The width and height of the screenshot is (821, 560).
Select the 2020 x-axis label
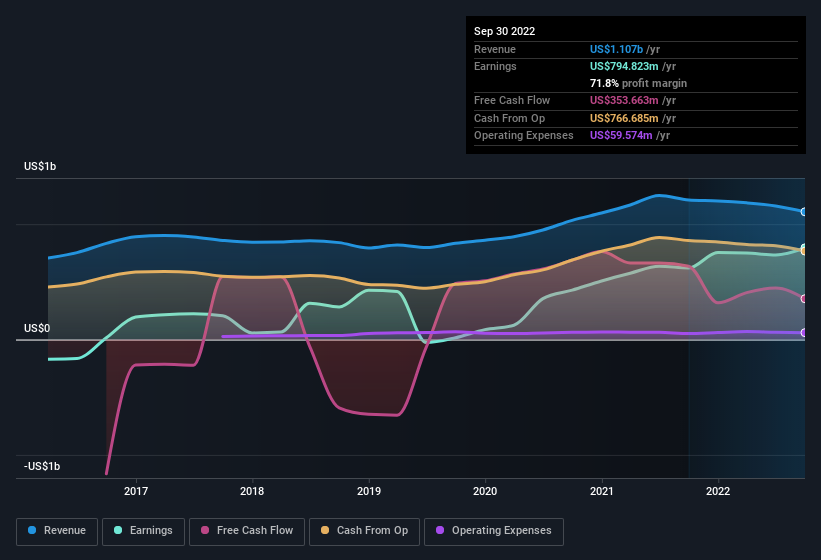coord(485,491)
